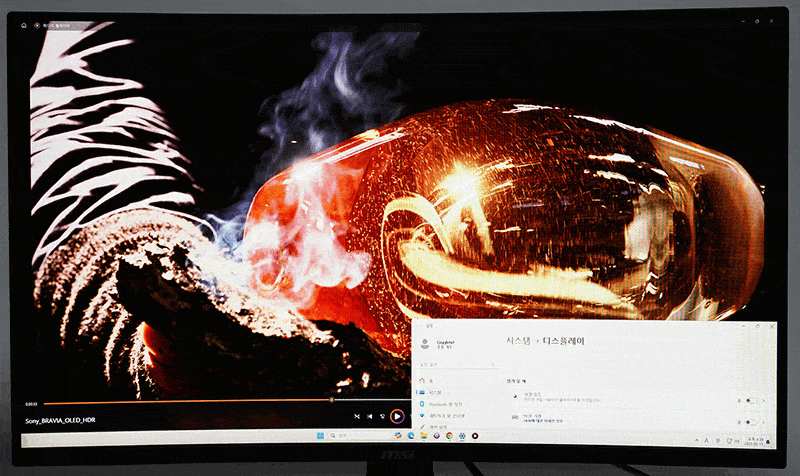The height and width of the screenshot is (476, 800).
Task: Open the notification bell in tray
Action: click(x=769, y=442)
